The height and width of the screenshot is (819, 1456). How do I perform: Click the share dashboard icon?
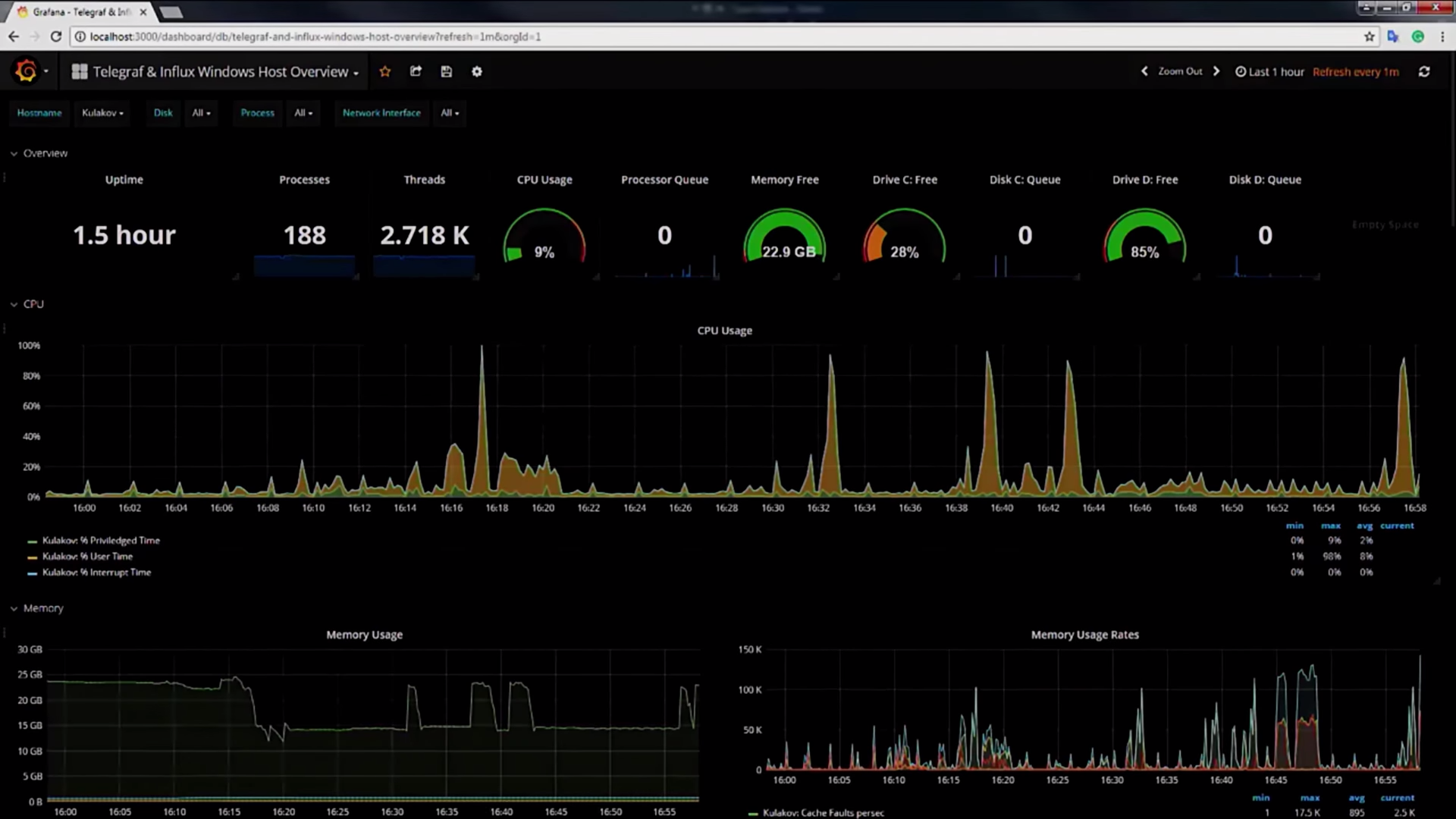click(x=416, y=71)
